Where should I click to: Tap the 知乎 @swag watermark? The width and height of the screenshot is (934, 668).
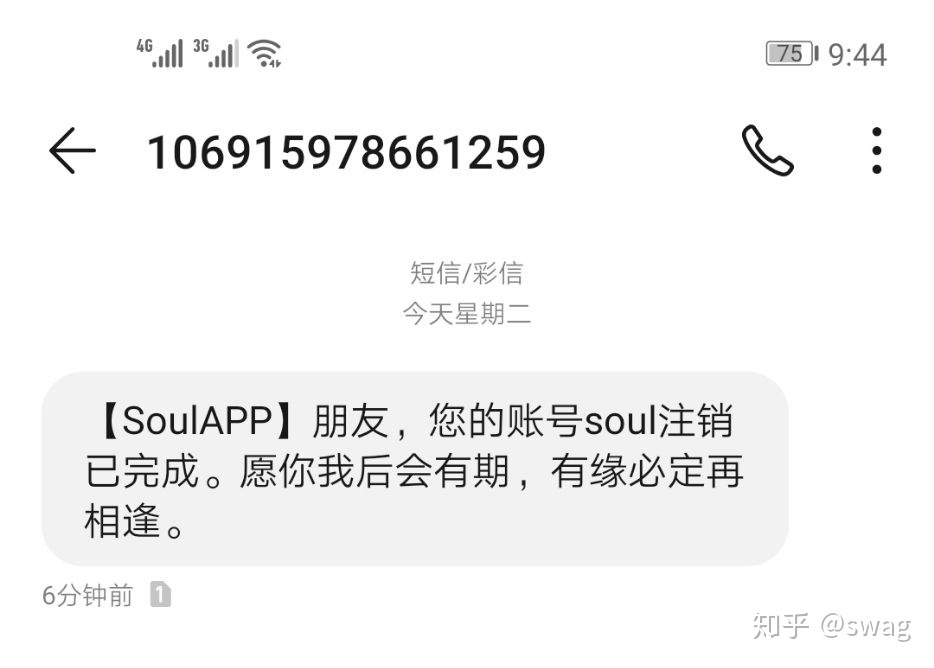832,626
